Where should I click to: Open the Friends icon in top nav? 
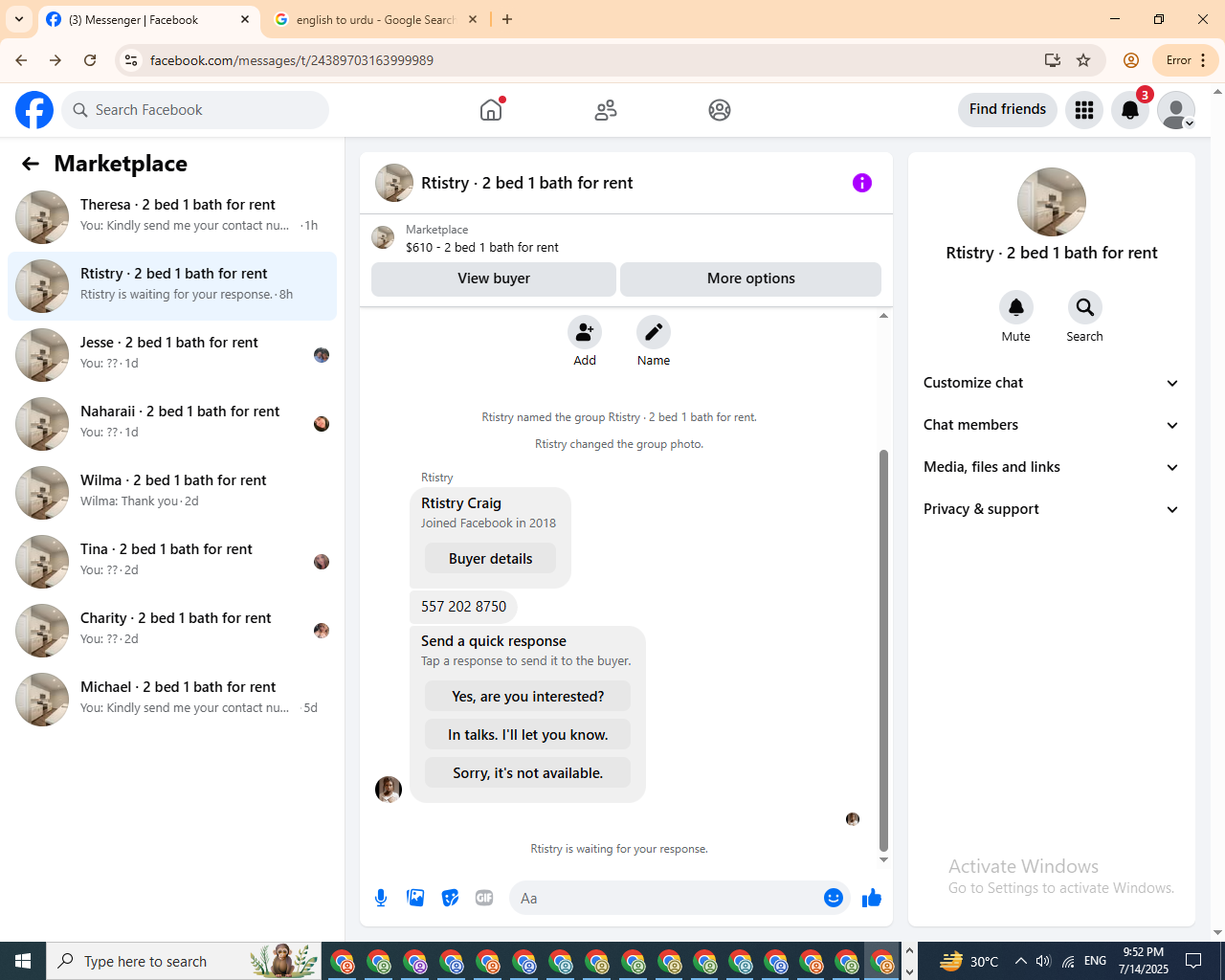pos(606,110)
